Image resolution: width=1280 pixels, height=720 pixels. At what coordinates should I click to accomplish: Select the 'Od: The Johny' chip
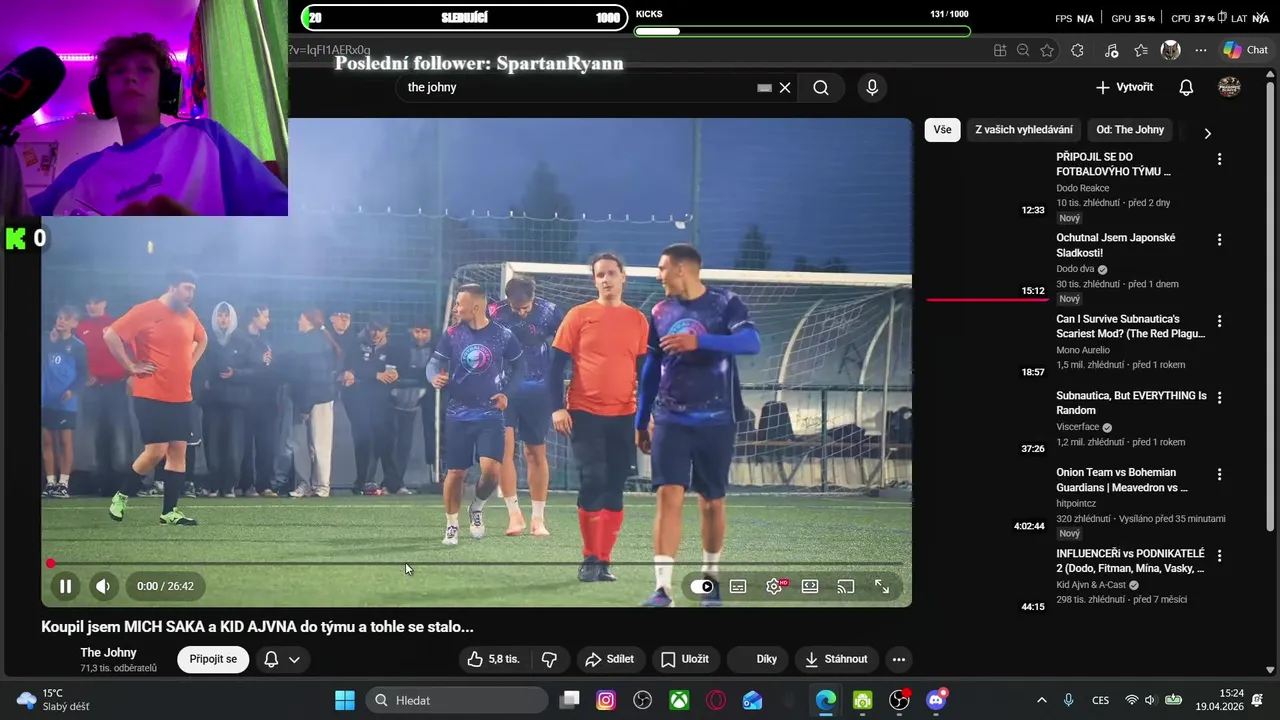point(1130,130)
